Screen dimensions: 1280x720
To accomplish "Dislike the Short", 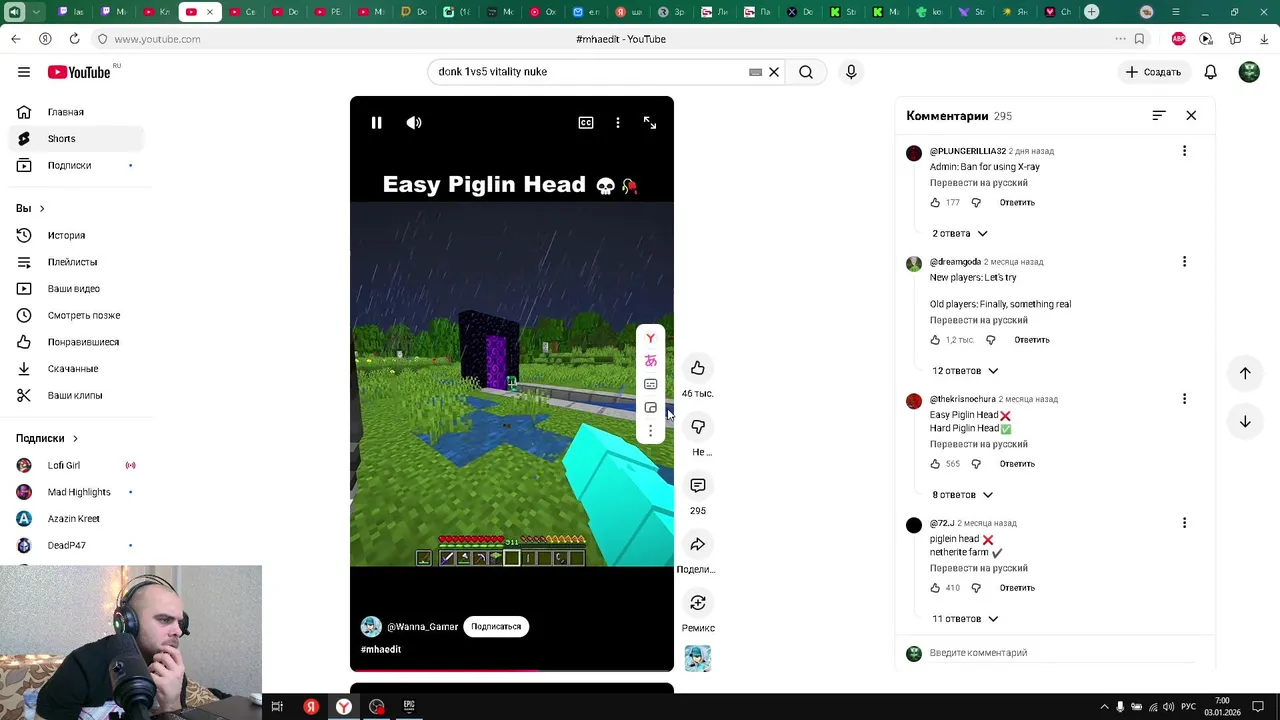I will [x=698, y=427].
